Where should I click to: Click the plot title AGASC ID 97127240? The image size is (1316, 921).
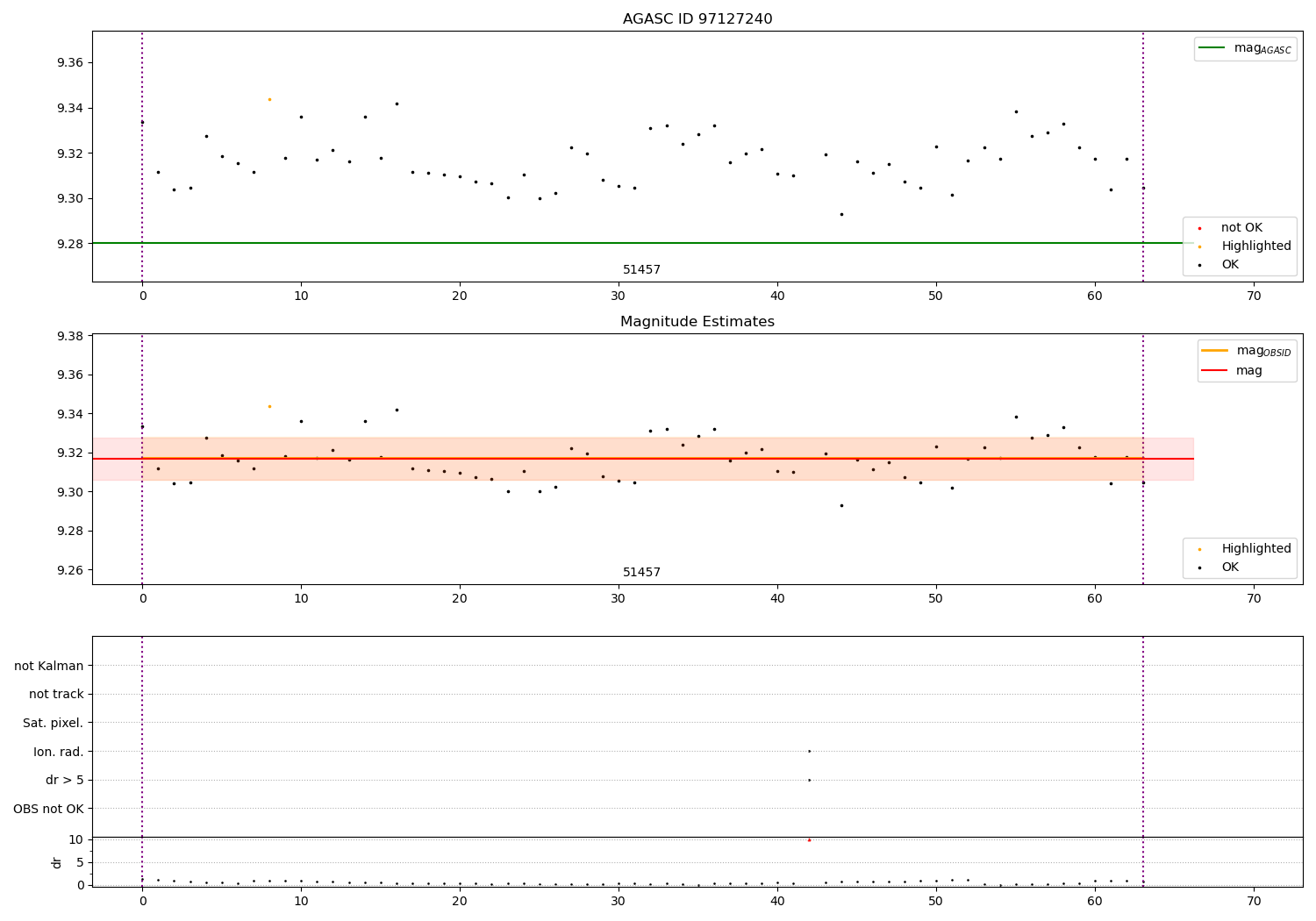pyautogui.click(x=697, y=19)
